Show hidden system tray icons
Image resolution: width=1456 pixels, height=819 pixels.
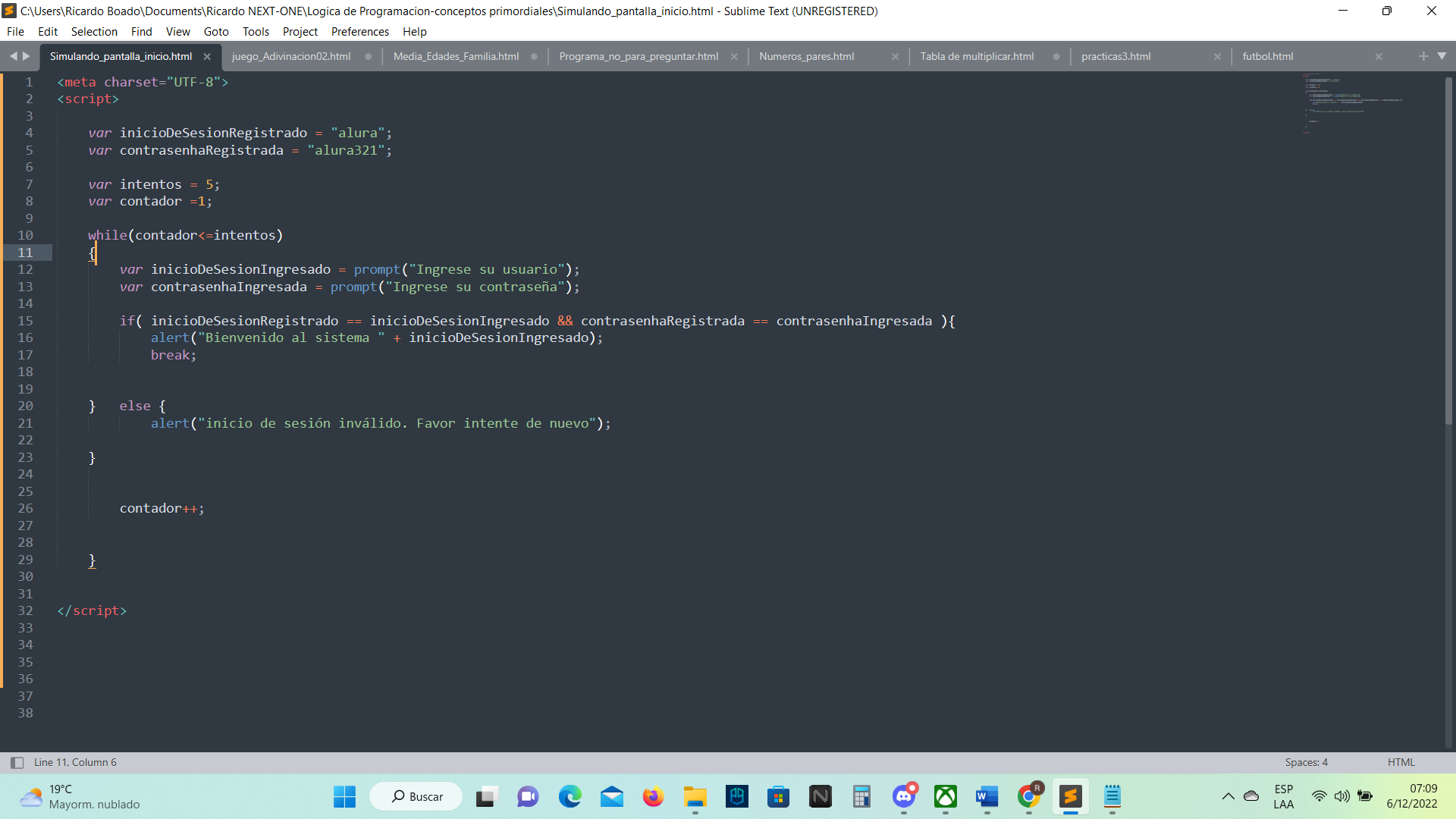(1228, 796)
